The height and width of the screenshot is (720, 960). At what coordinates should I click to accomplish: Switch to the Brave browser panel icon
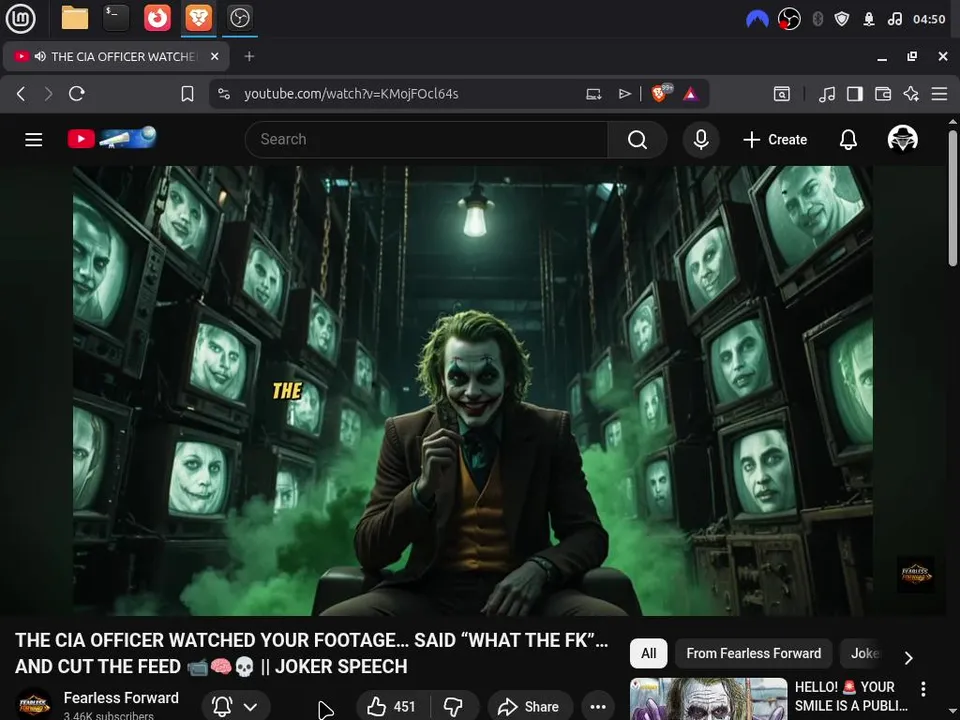point(199,18)
